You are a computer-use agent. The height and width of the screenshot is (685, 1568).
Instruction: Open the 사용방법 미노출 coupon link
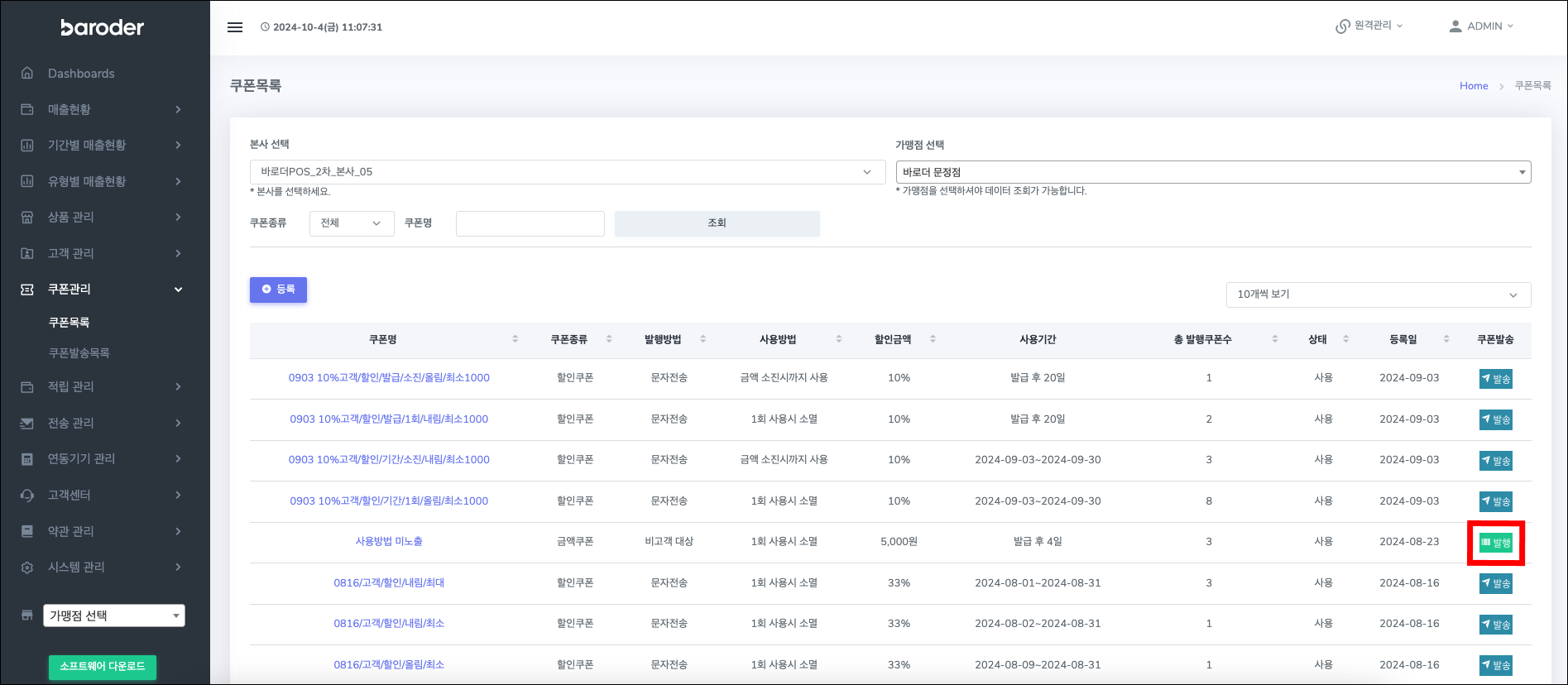[389, 542]
